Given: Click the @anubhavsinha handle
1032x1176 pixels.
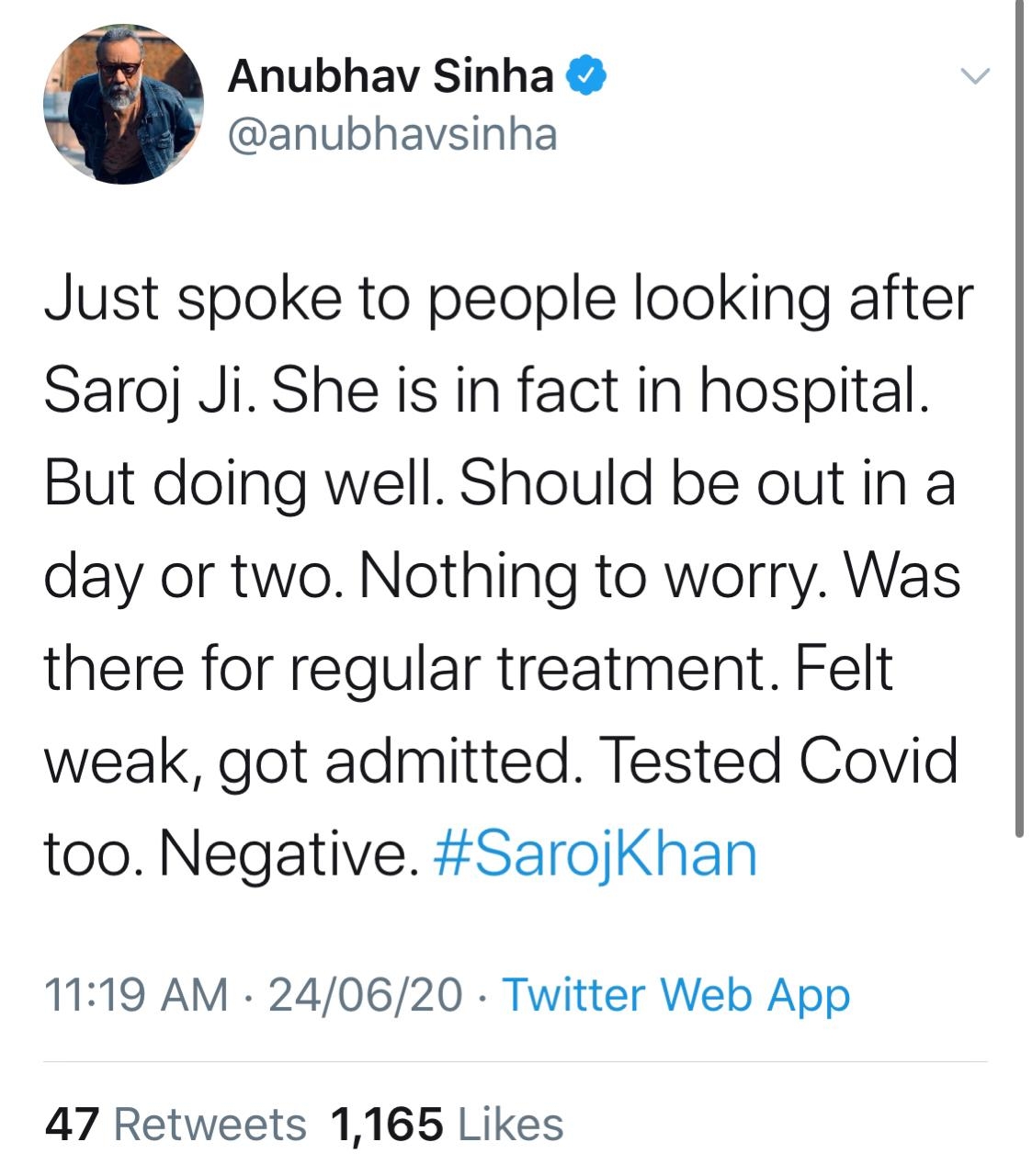Looking at the screenshot, I should (x=390, y=136).
